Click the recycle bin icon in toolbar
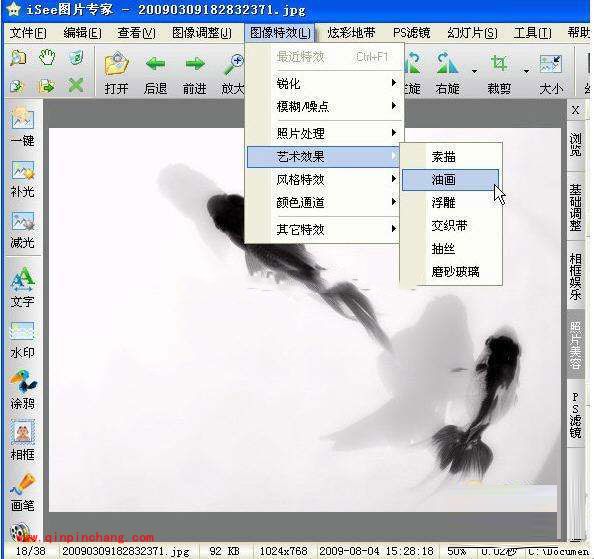The width and height of the screenshot is (594, 559). [x=76, y=58]
